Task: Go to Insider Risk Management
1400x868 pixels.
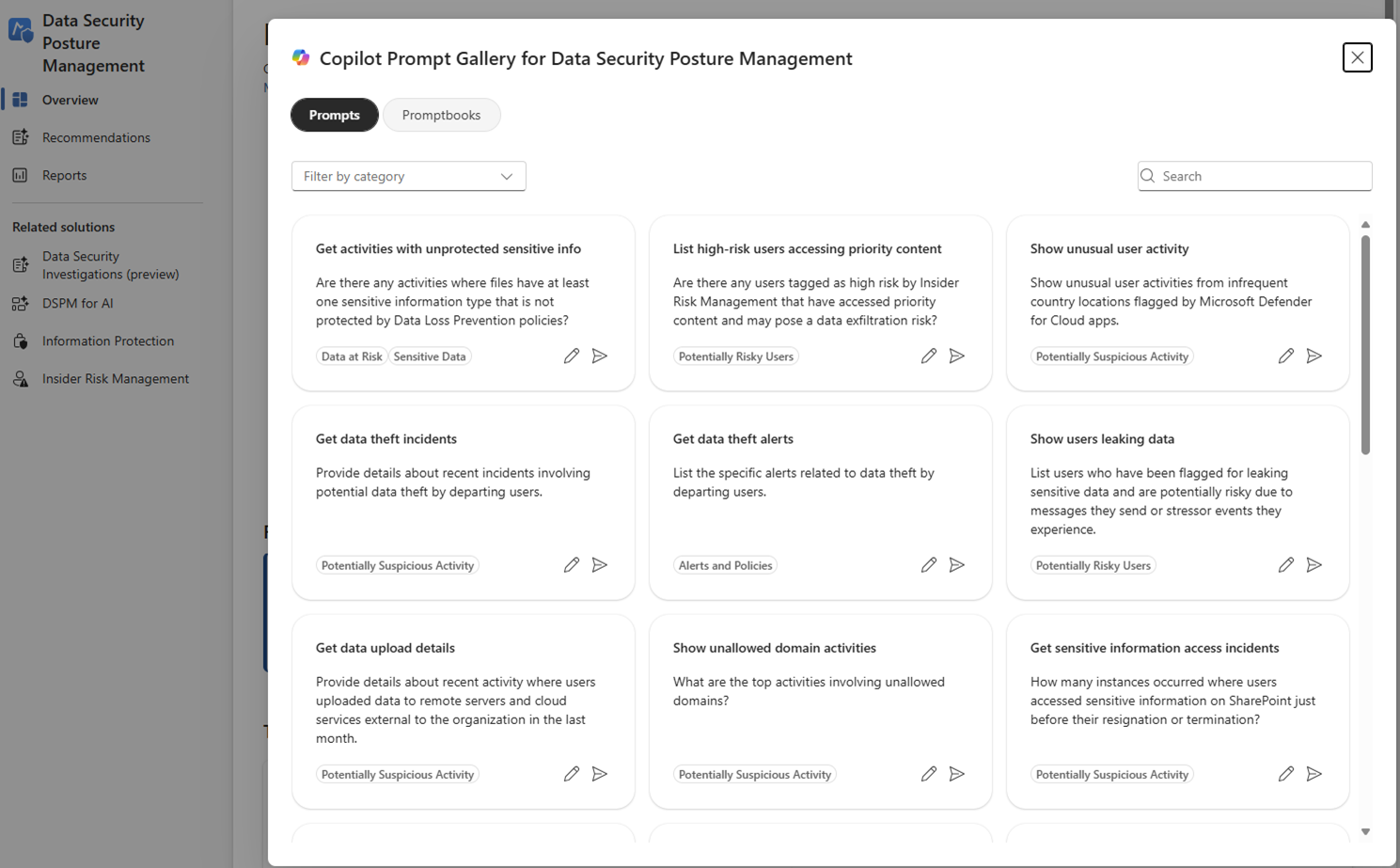Action: pyautogui.click(x=115, y=378)
